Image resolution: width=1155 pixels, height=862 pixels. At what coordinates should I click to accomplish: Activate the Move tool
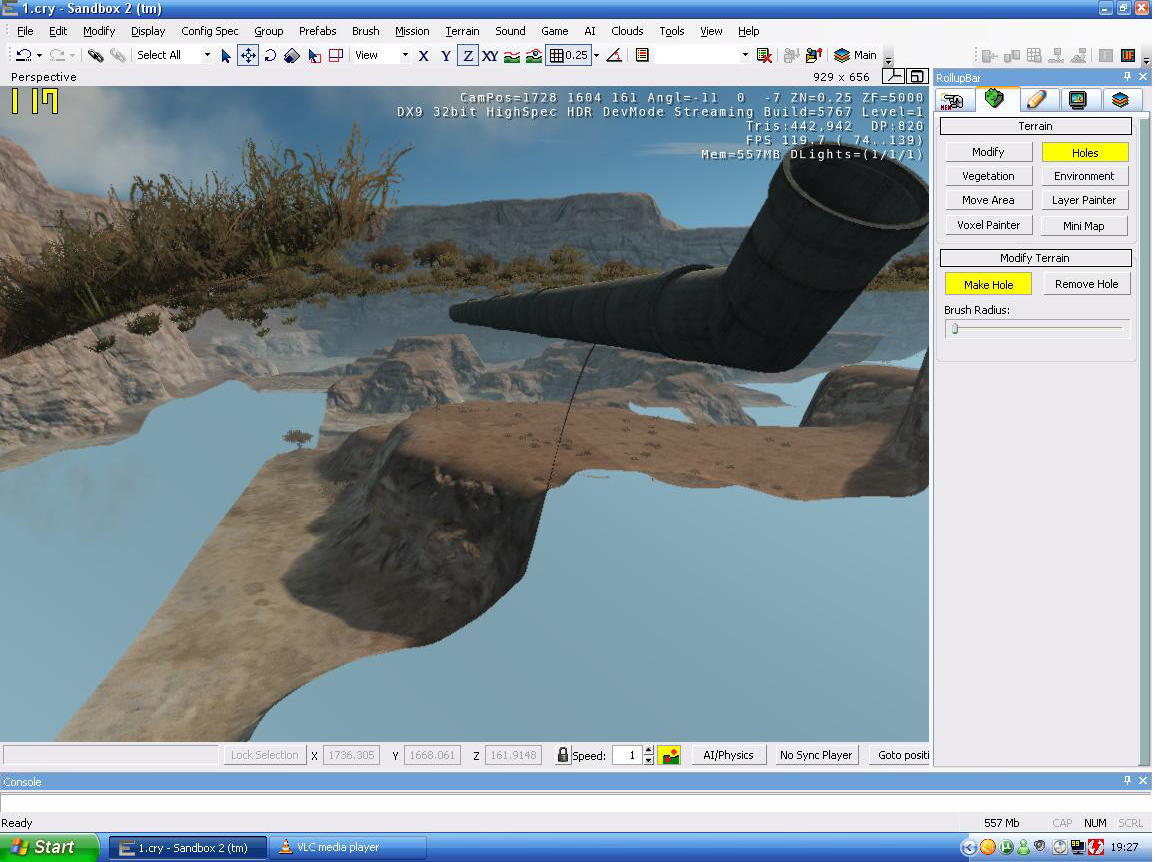[248, 55]
